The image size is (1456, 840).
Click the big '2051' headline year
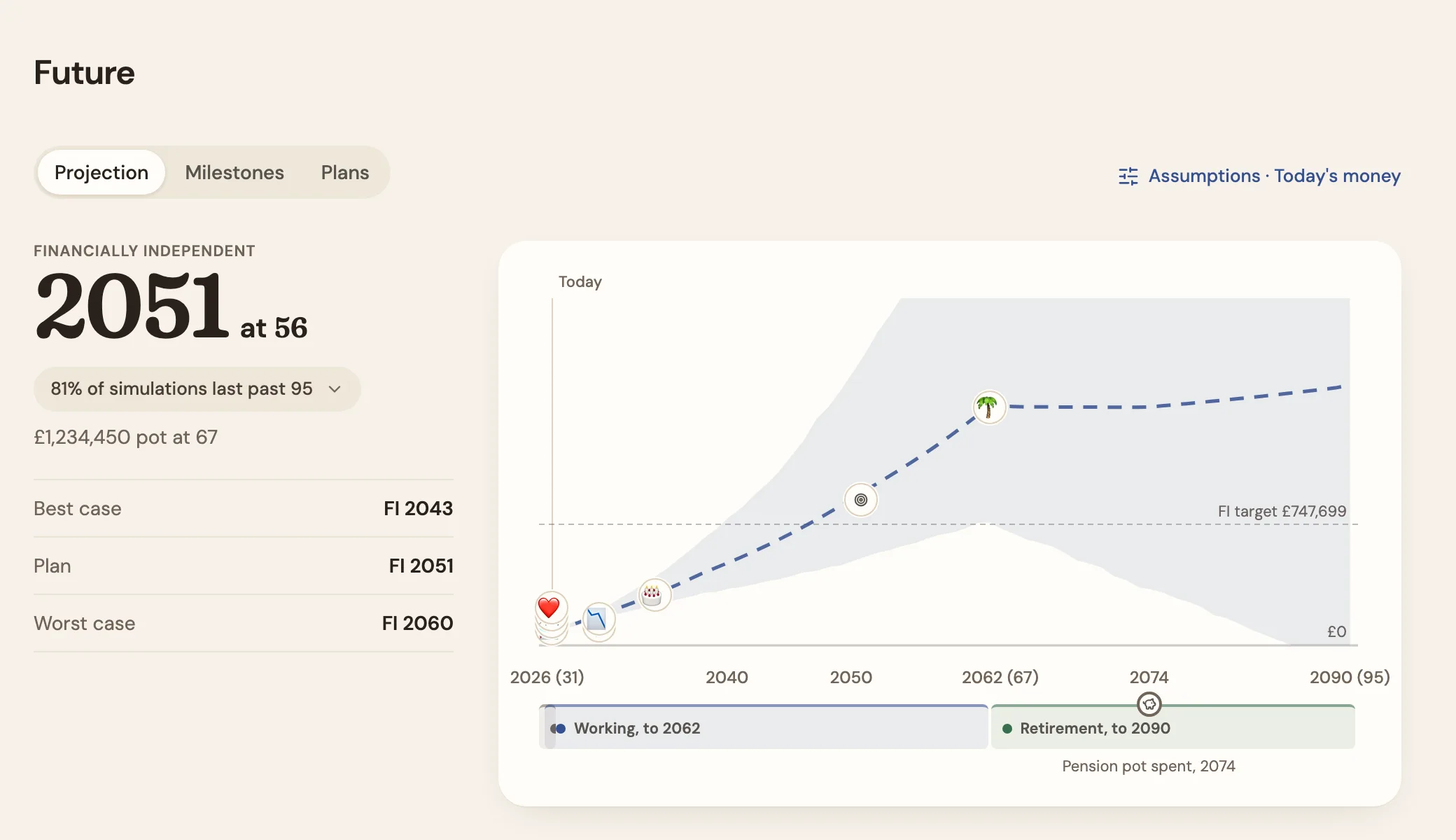[x=132, y=306]
